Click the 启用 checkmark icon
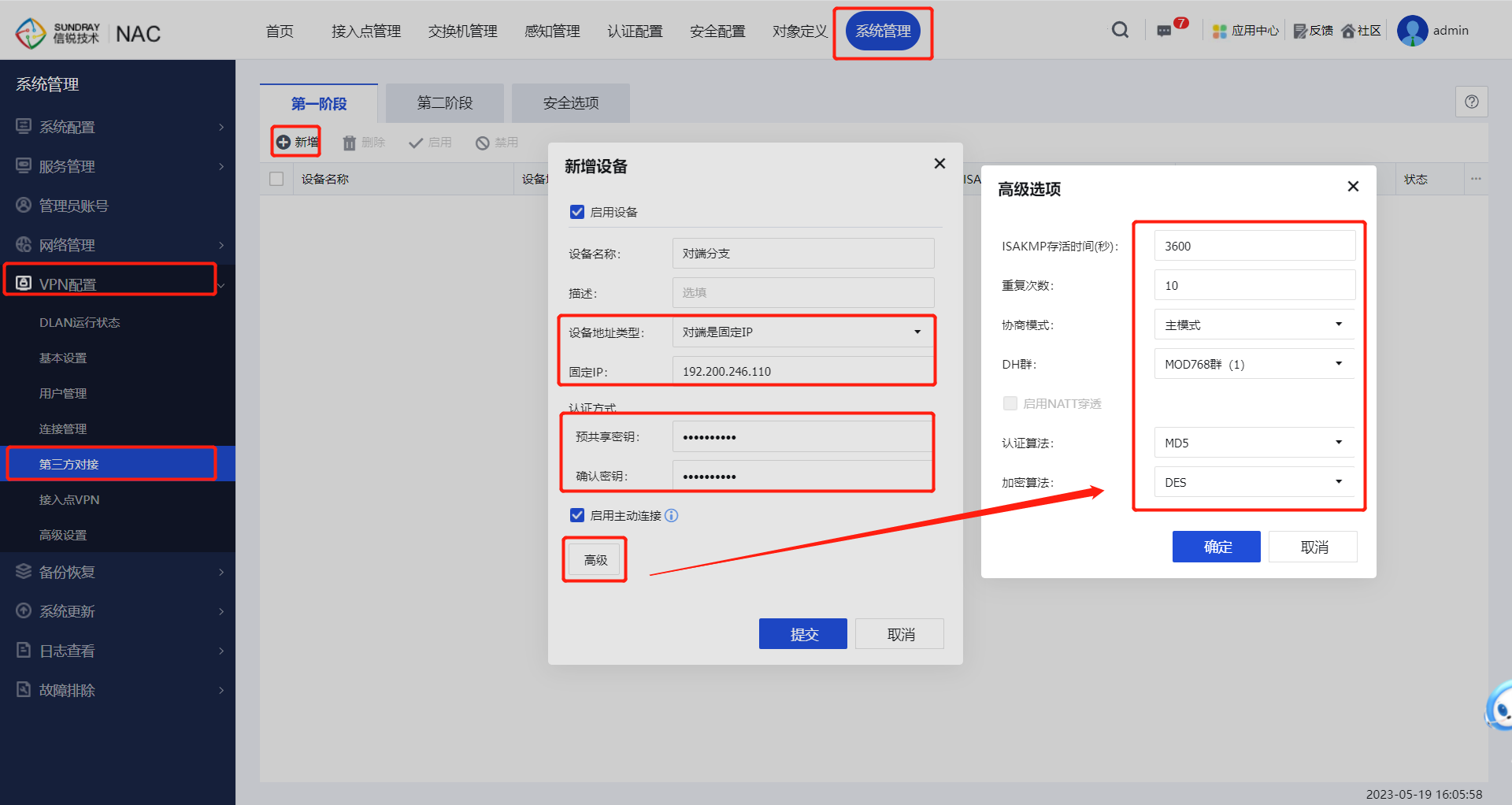The image size is (1512, 805). click(416, 143)
